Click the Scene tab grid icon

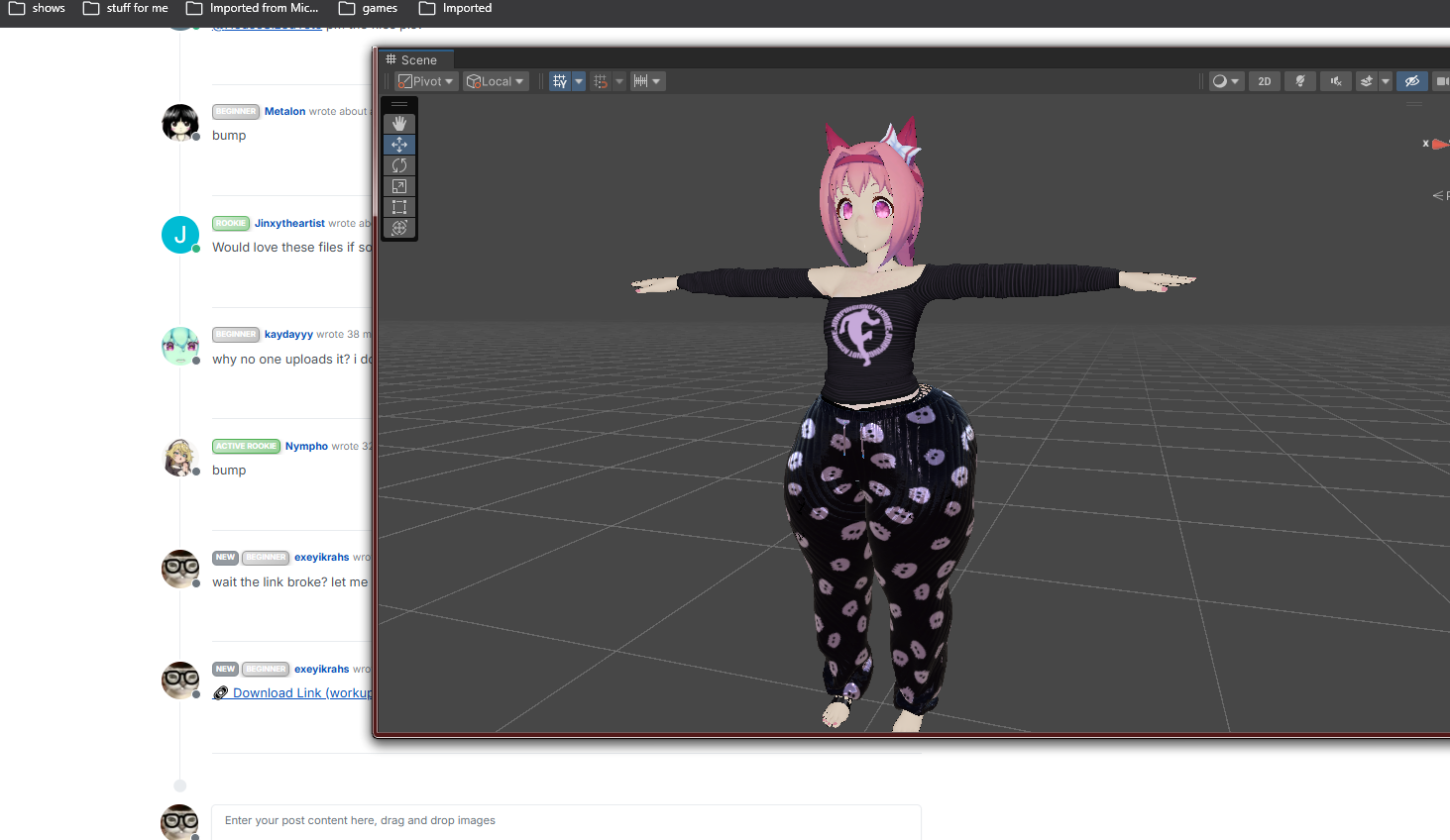(390, 59)
